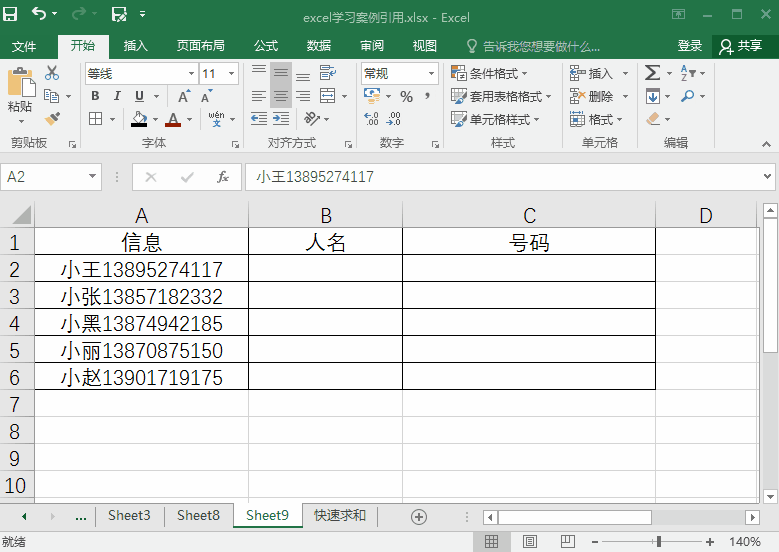Click the Increase Decimal icon
Image resolution: width=779 pixels, height=552 pixels.
(371, 119)
